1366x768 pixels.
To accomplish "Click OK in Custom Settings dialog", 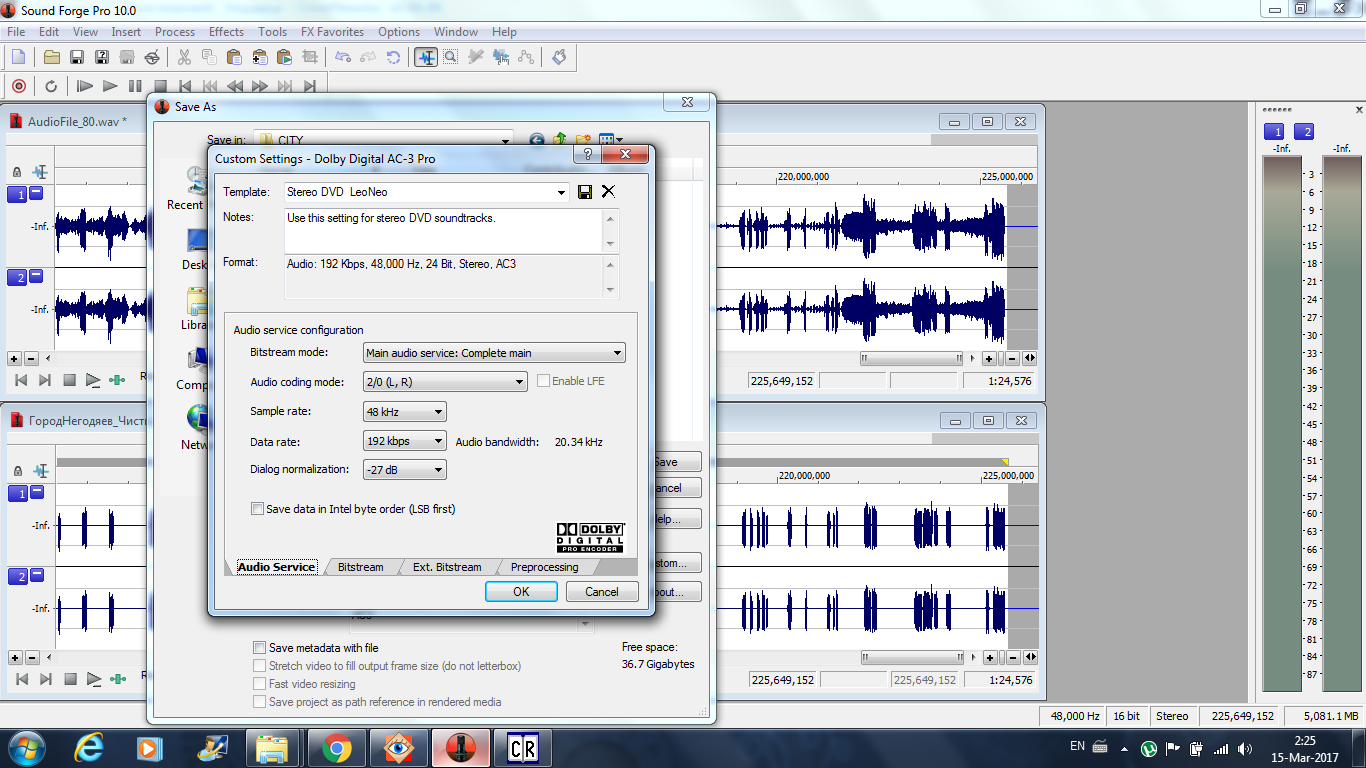I will [521, 591].
